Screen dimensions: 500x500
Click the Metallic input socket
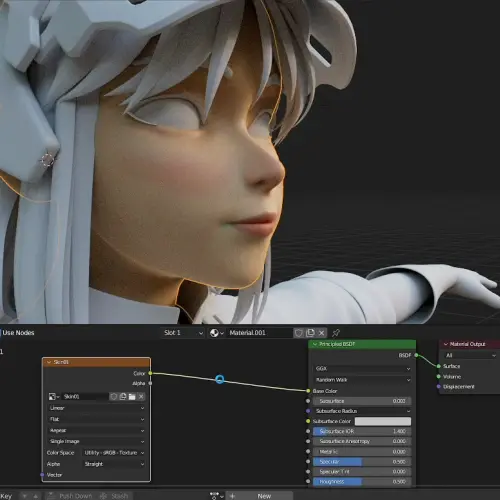[308, 451]
